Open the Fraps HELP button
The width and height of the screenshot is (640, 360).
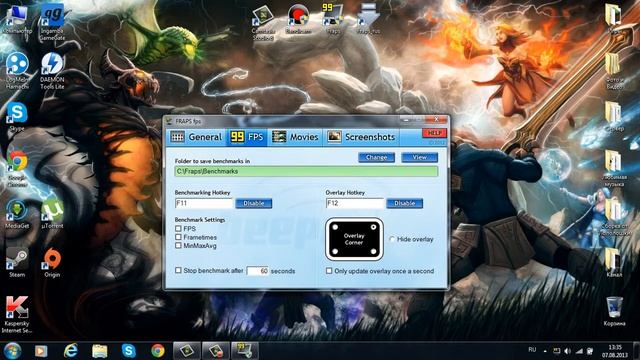coord(434,133)
